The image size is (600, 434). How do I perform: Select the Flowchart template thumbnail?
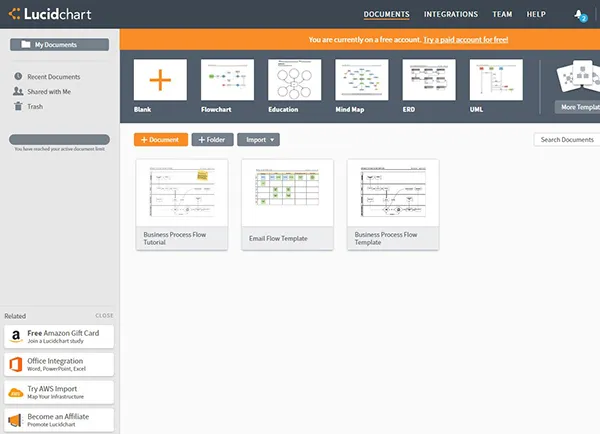pos(227,80)
